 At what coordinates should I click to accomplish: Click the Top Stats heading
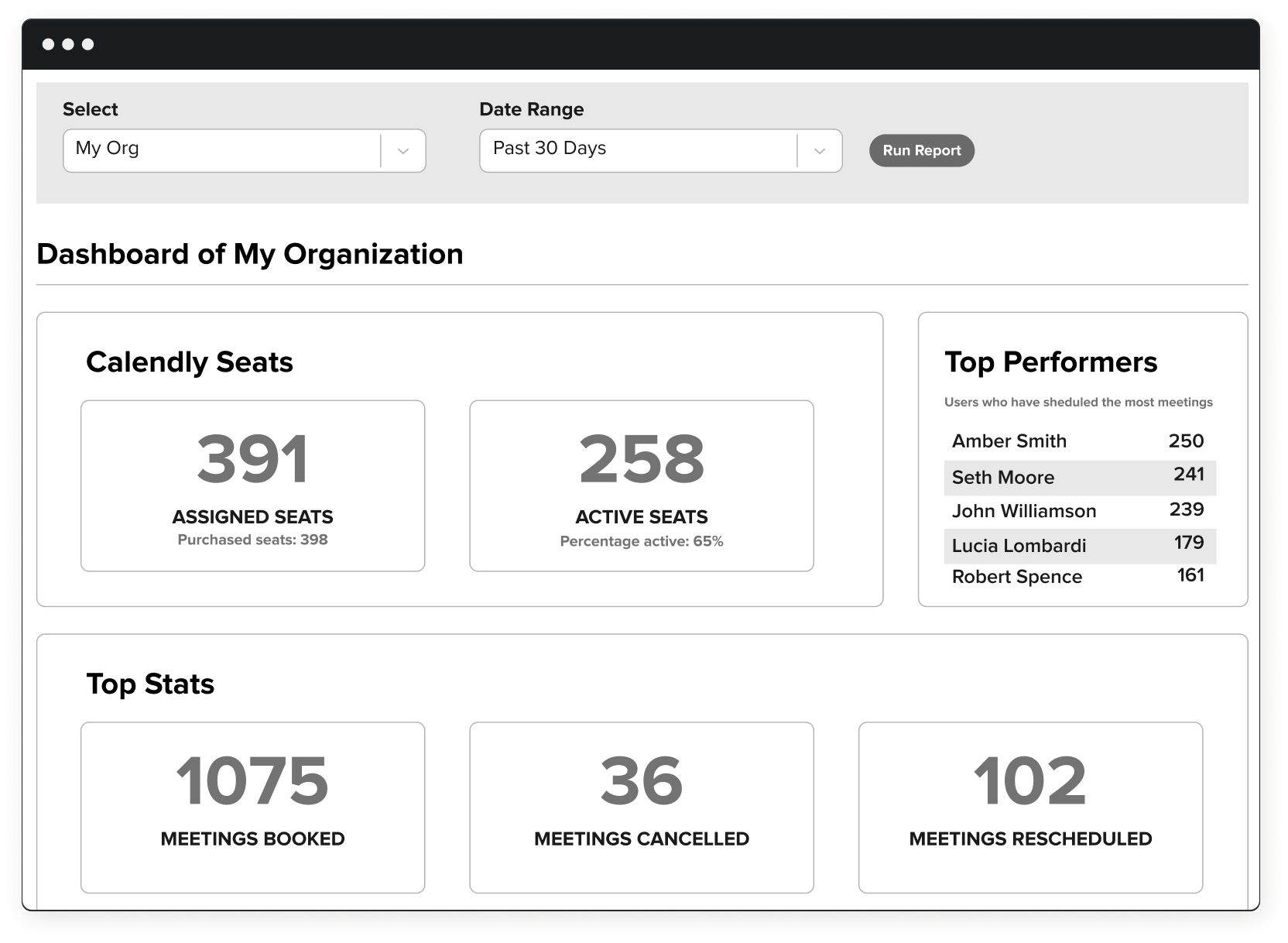click(150, 684)
